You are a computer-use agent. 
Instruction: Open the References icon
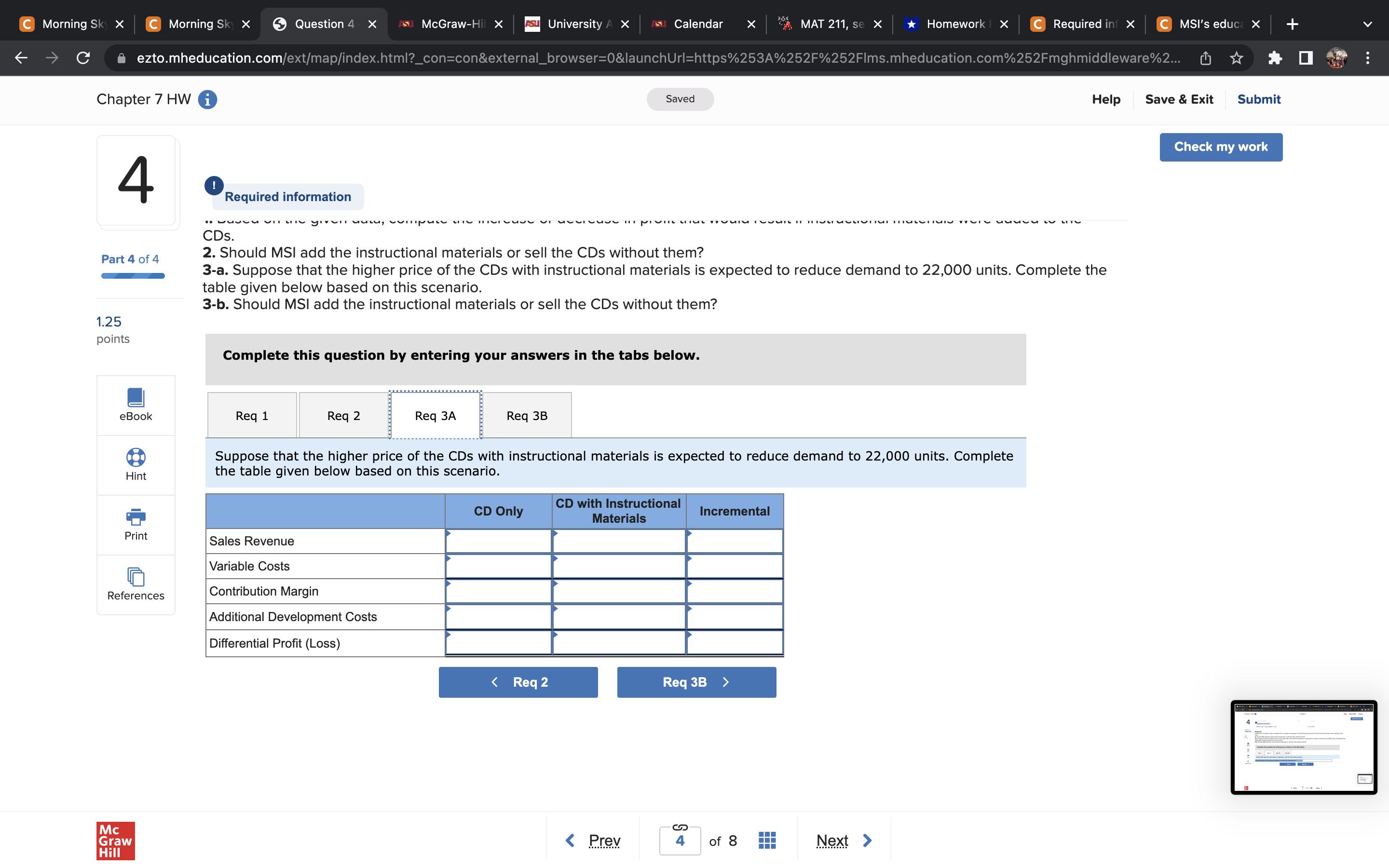136,577
